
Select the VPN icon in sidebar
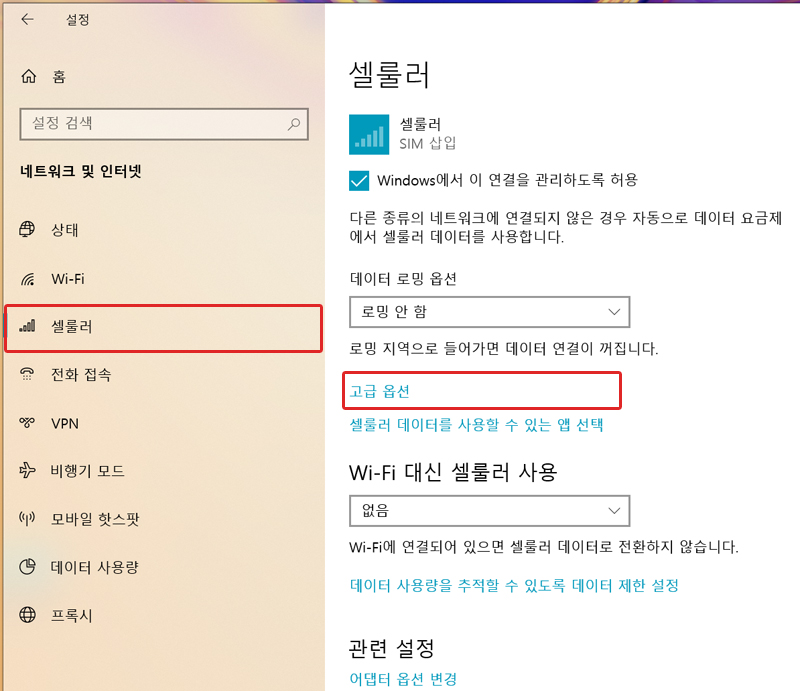tap(26, 423)
